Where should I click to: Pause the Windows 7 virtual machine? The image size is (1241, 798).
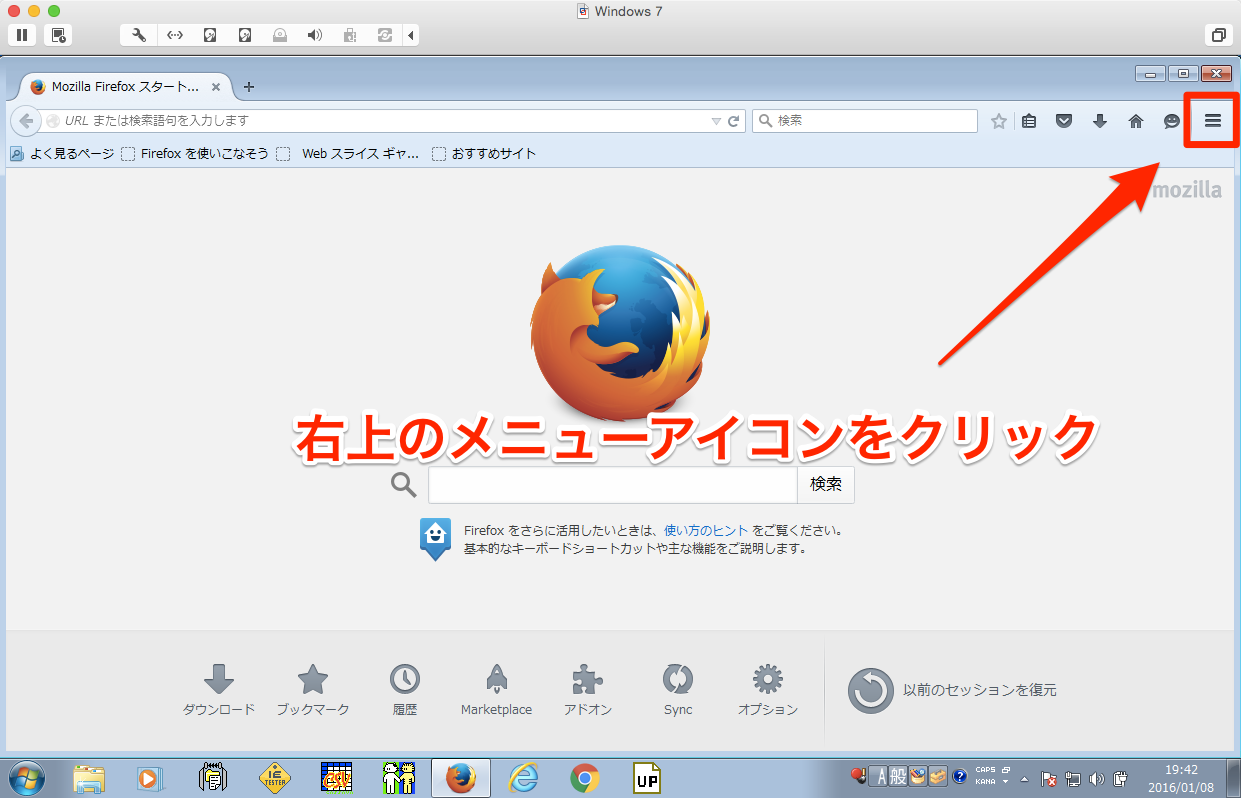point(22,35)
